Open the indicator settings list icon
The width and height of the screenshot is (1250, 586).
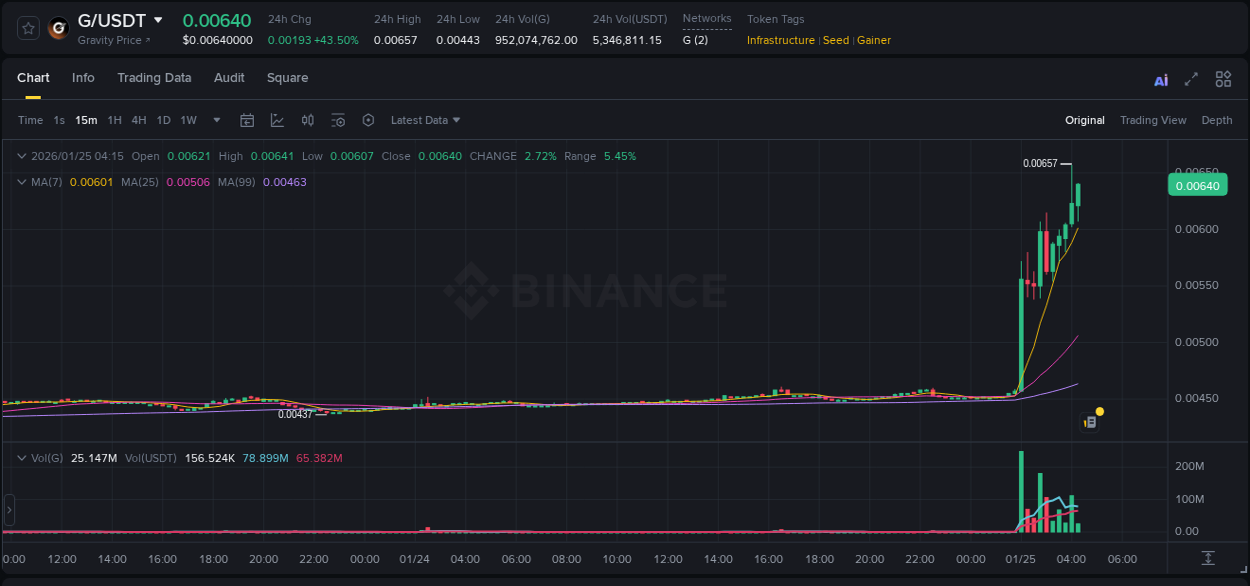coord(338,120)
